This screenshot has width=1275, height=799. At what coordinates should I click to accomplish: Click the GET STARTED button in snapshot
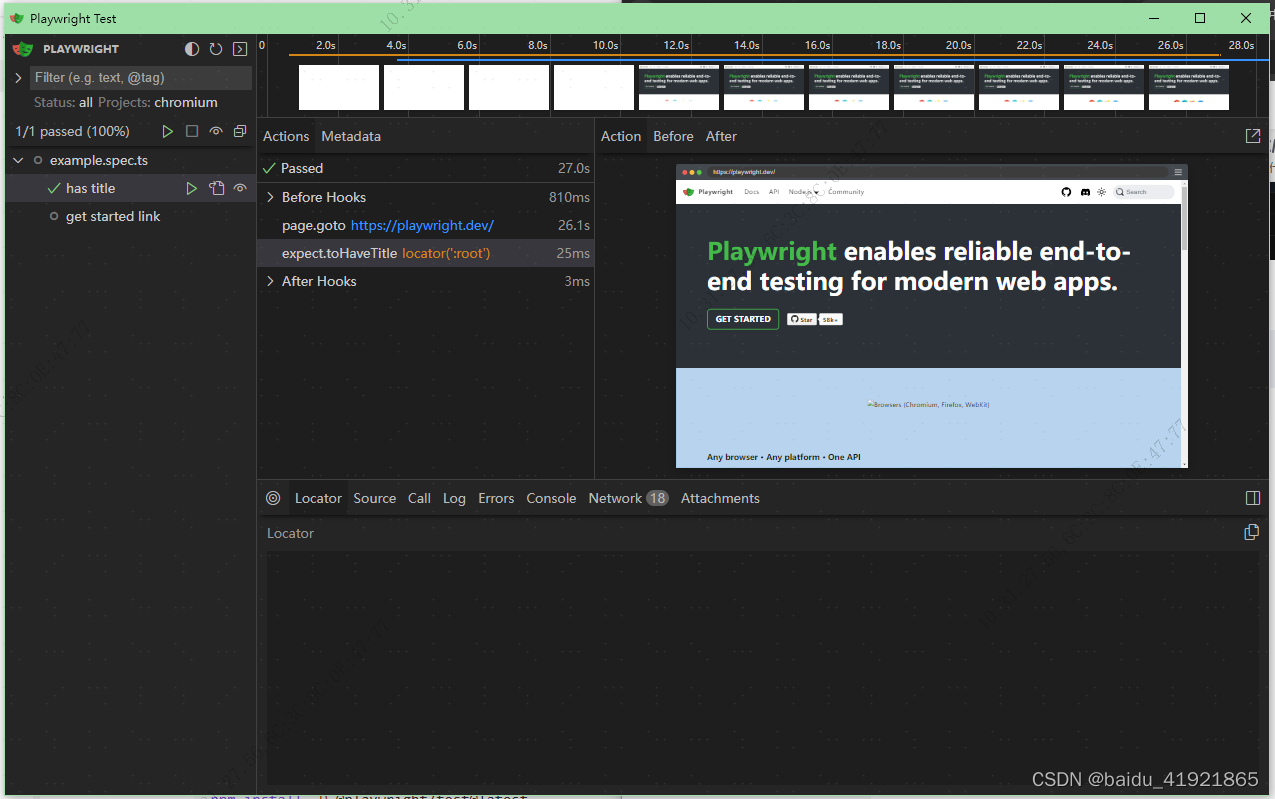(743, 319)
